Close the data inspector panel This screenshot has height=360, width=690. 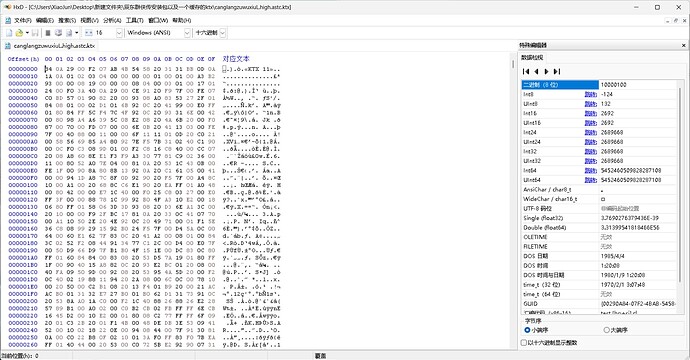[683, 45]
